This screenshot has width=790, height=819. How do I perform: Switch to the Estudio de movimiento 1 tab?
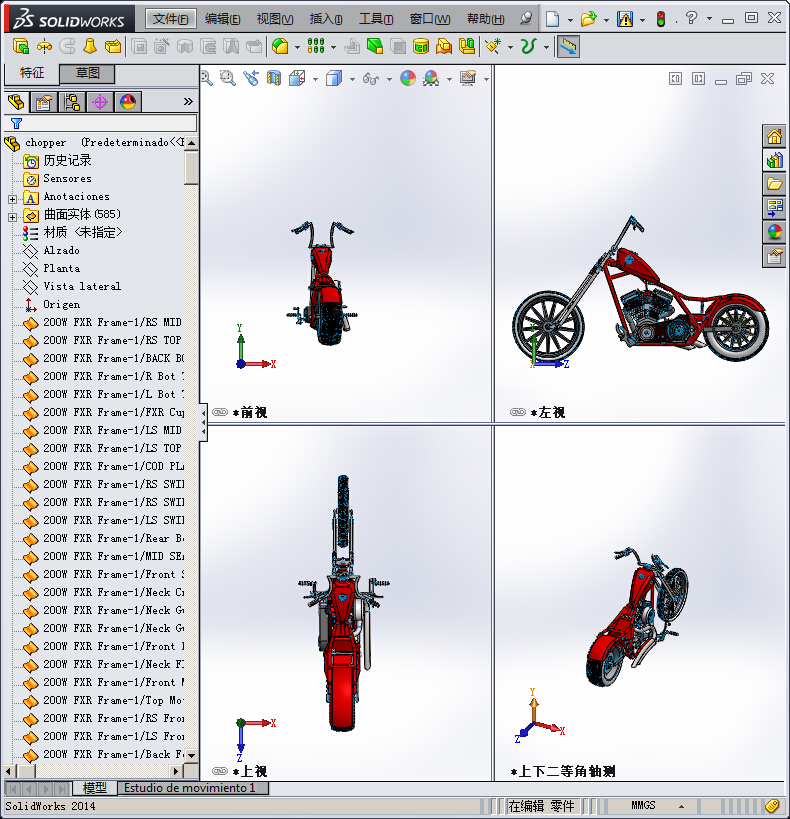190,788
